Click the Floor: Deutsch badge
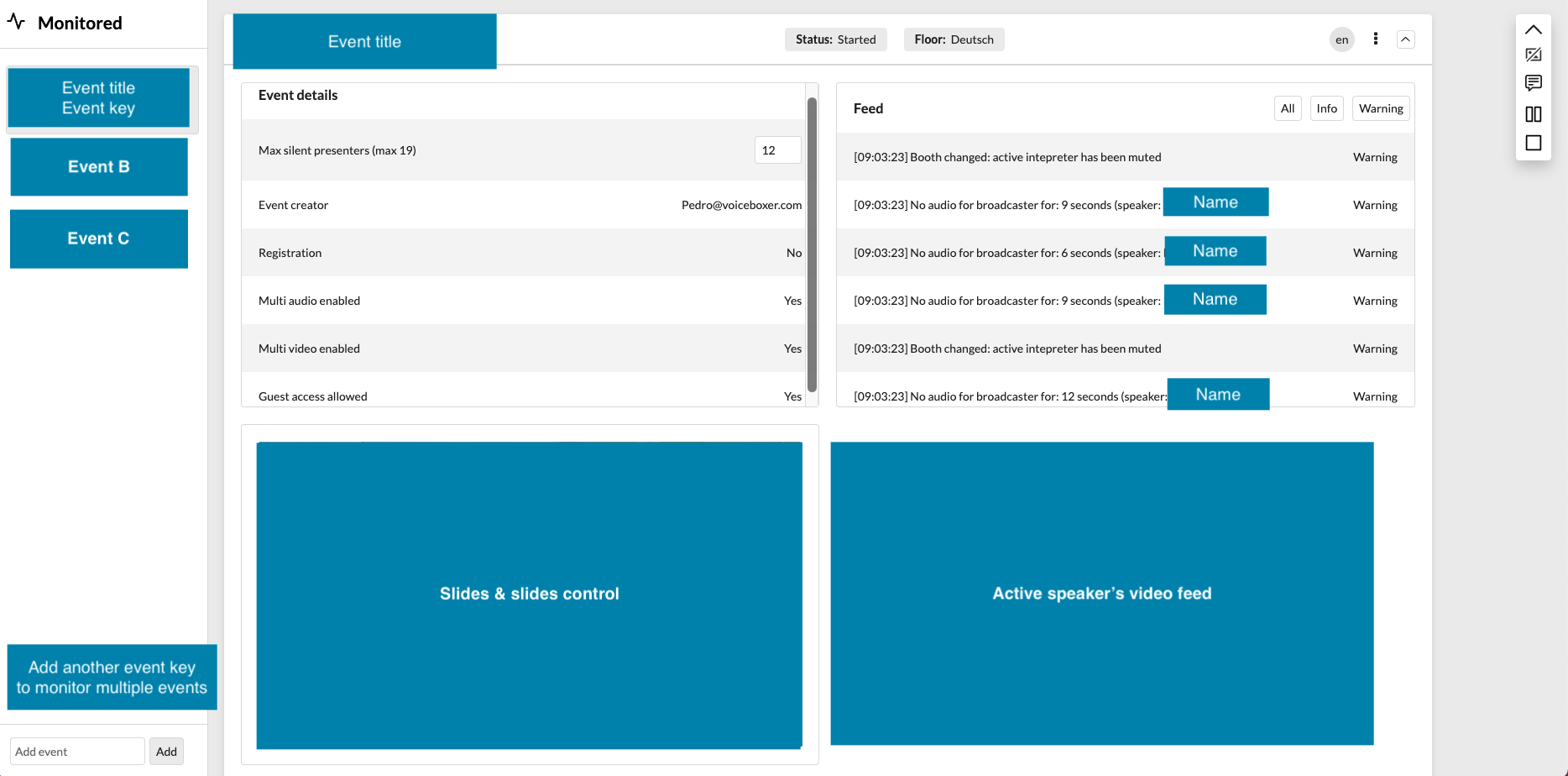Viewport: 1568px width, 776px height. [x=954, y=39]
